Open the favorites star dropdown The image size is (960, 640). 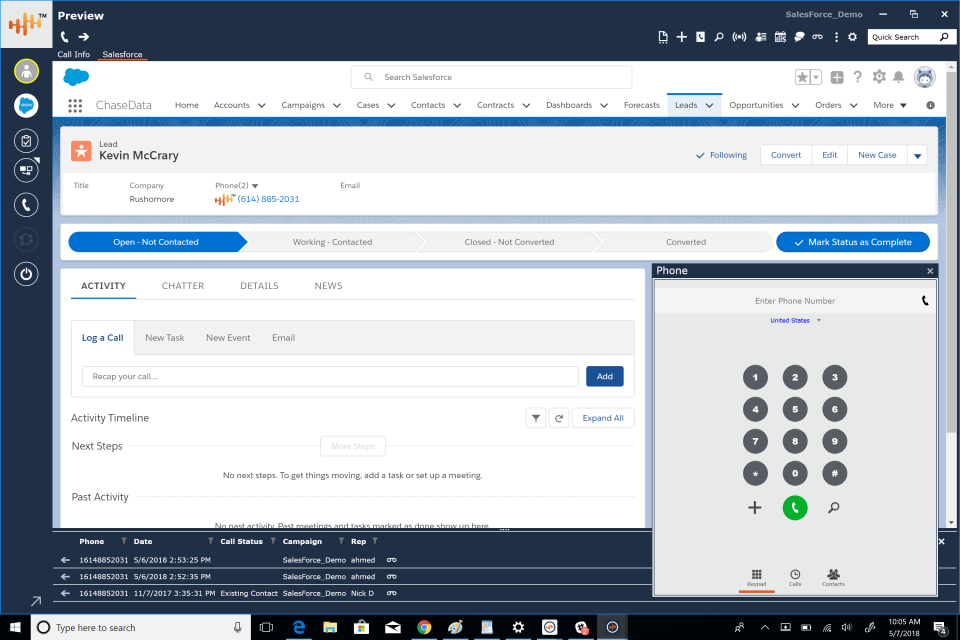(x=816, y=77)
